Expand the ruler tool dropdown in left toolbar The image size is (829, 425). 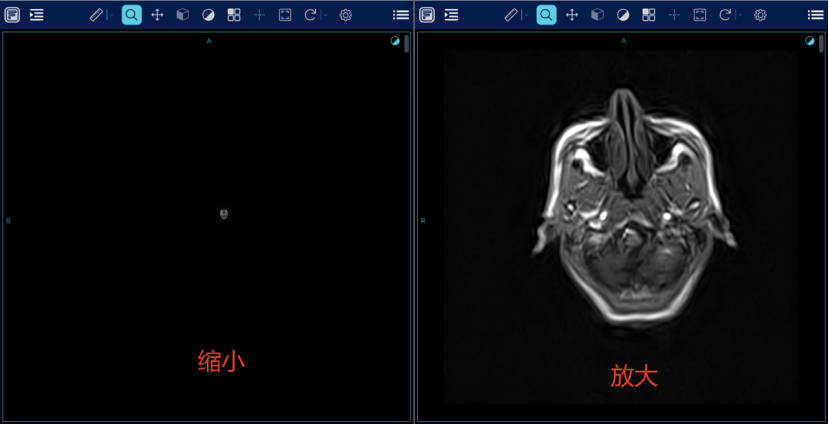pyautogui.click(x=110, y=16)
